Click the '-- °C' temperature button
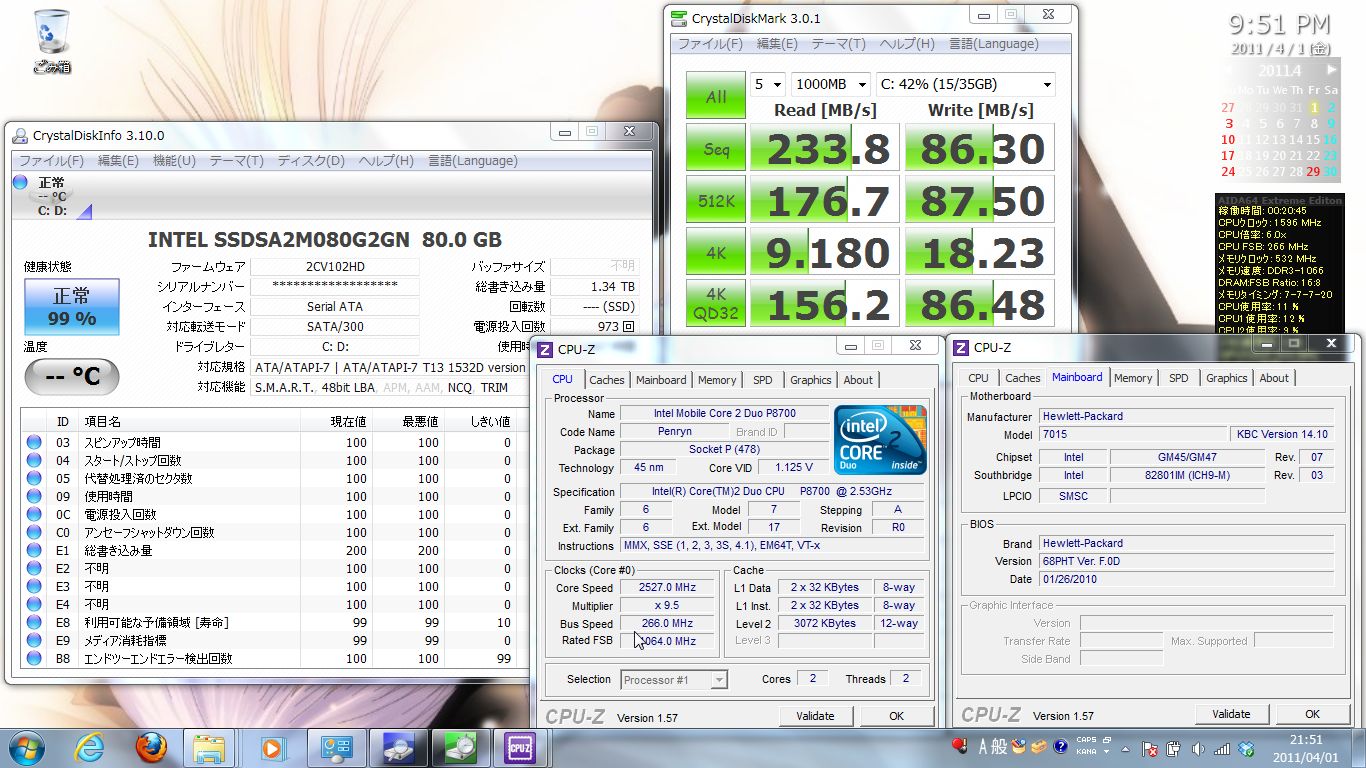Viewport: 1366px width, 768px height. click(71, 377)
